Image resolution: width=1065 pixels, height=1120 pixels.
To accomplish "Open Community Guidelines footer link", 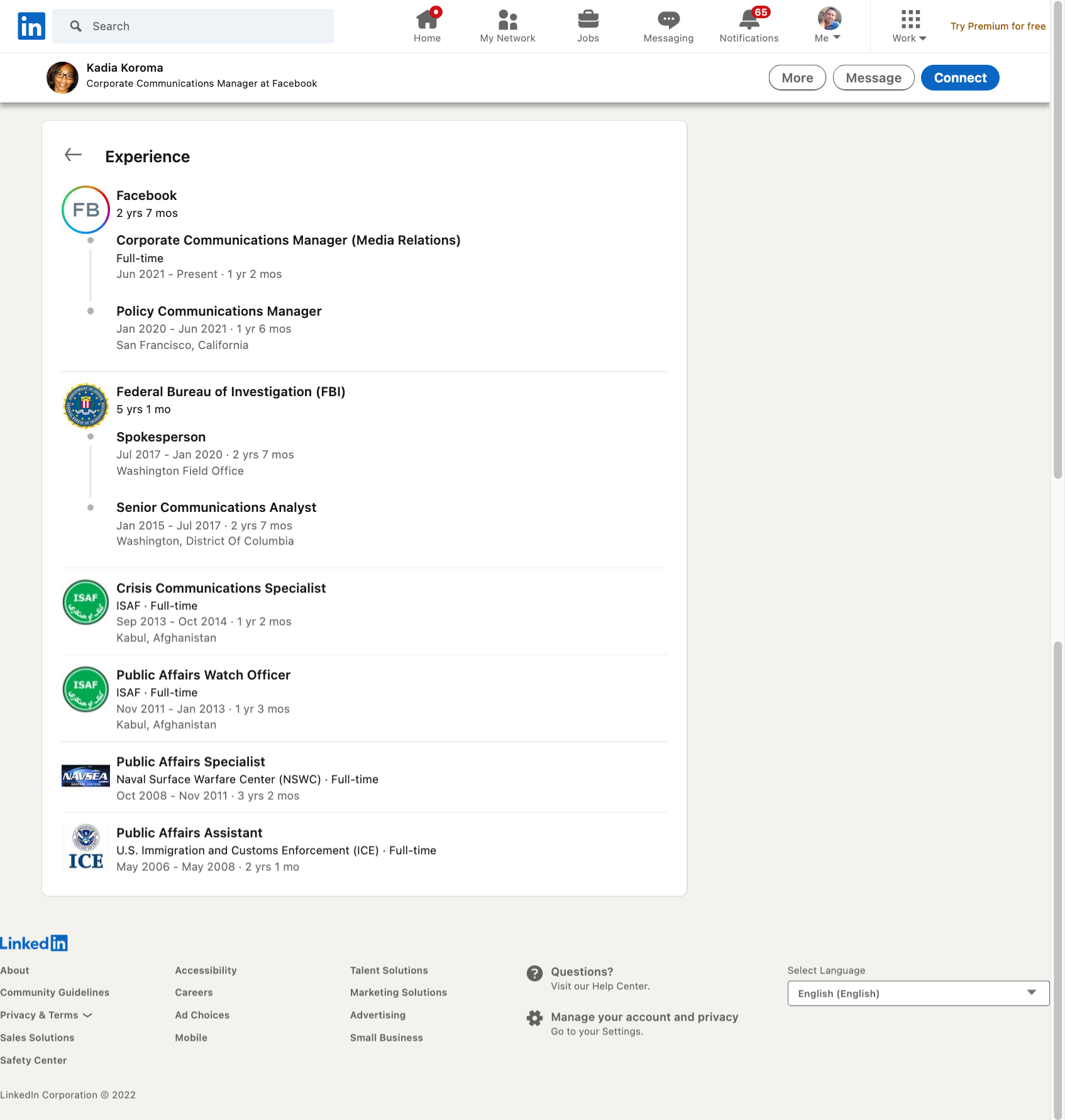I will (x=55, y=992).
